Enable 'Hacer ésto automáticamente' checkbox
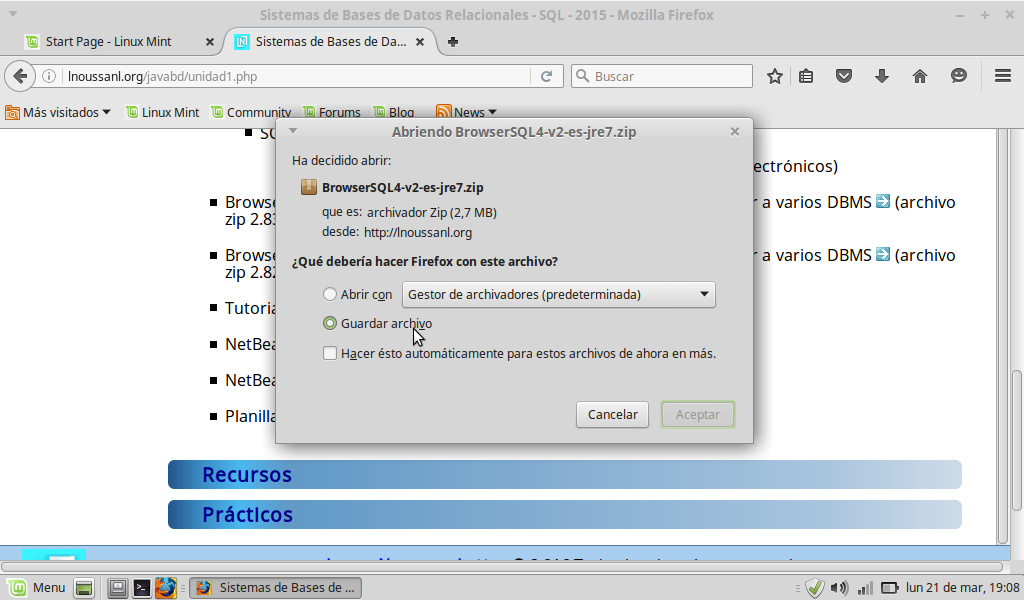Screen dimensions: 1024x600 (330, 353)
